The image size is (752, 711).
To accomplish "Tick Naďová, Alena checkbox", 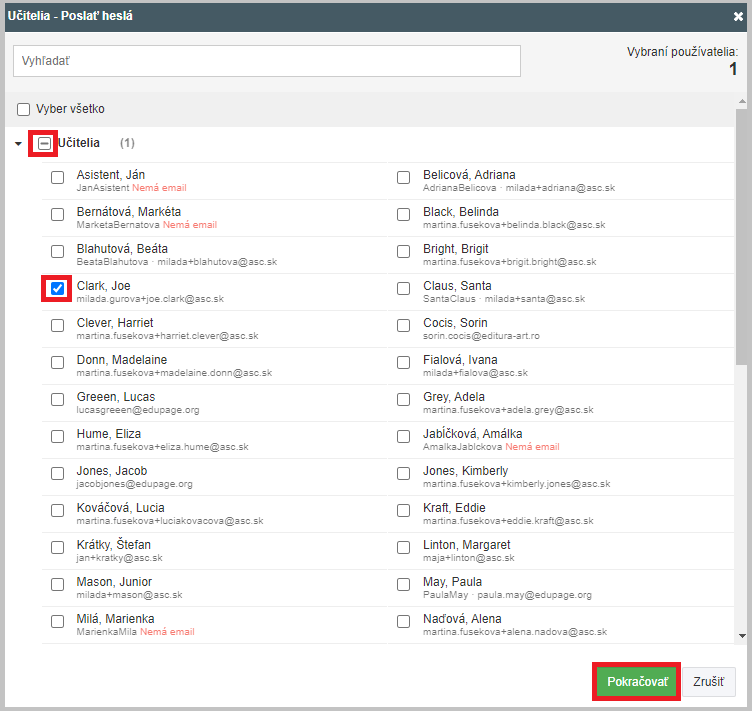I will click(x=404, y=621).
